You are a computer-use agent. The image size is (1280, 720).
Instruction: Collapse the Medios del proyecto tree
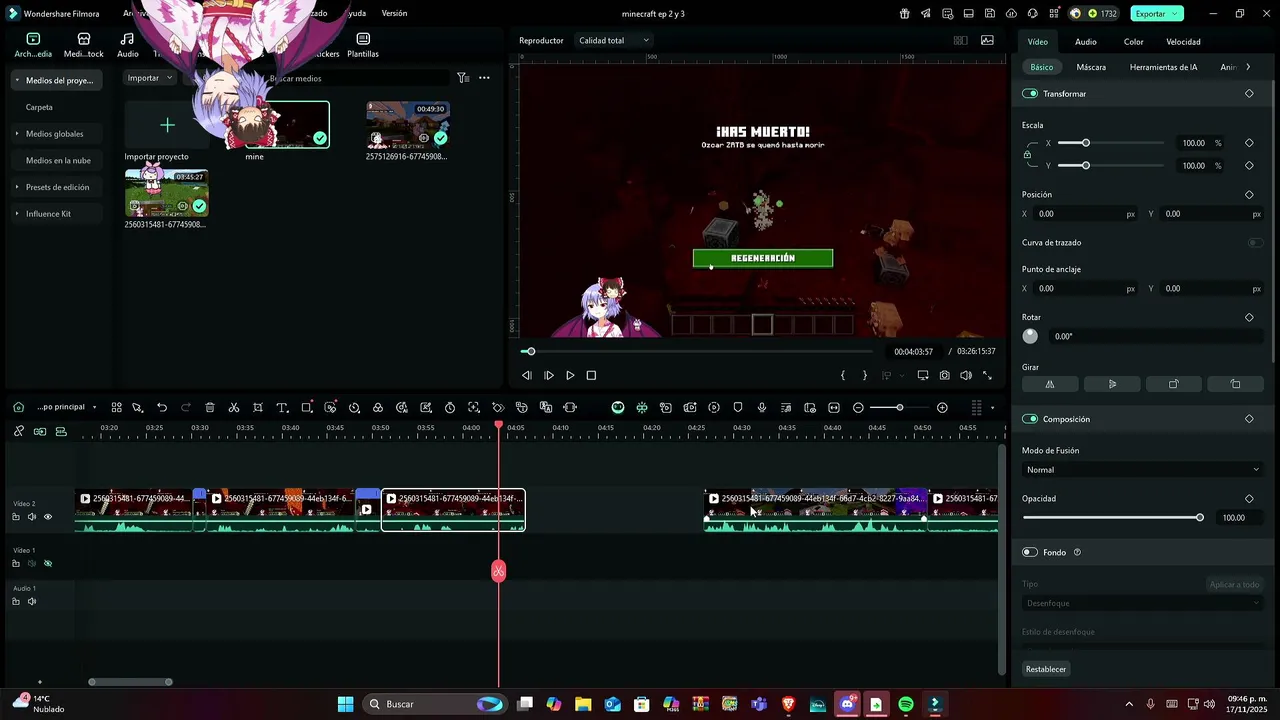point(17,80)
